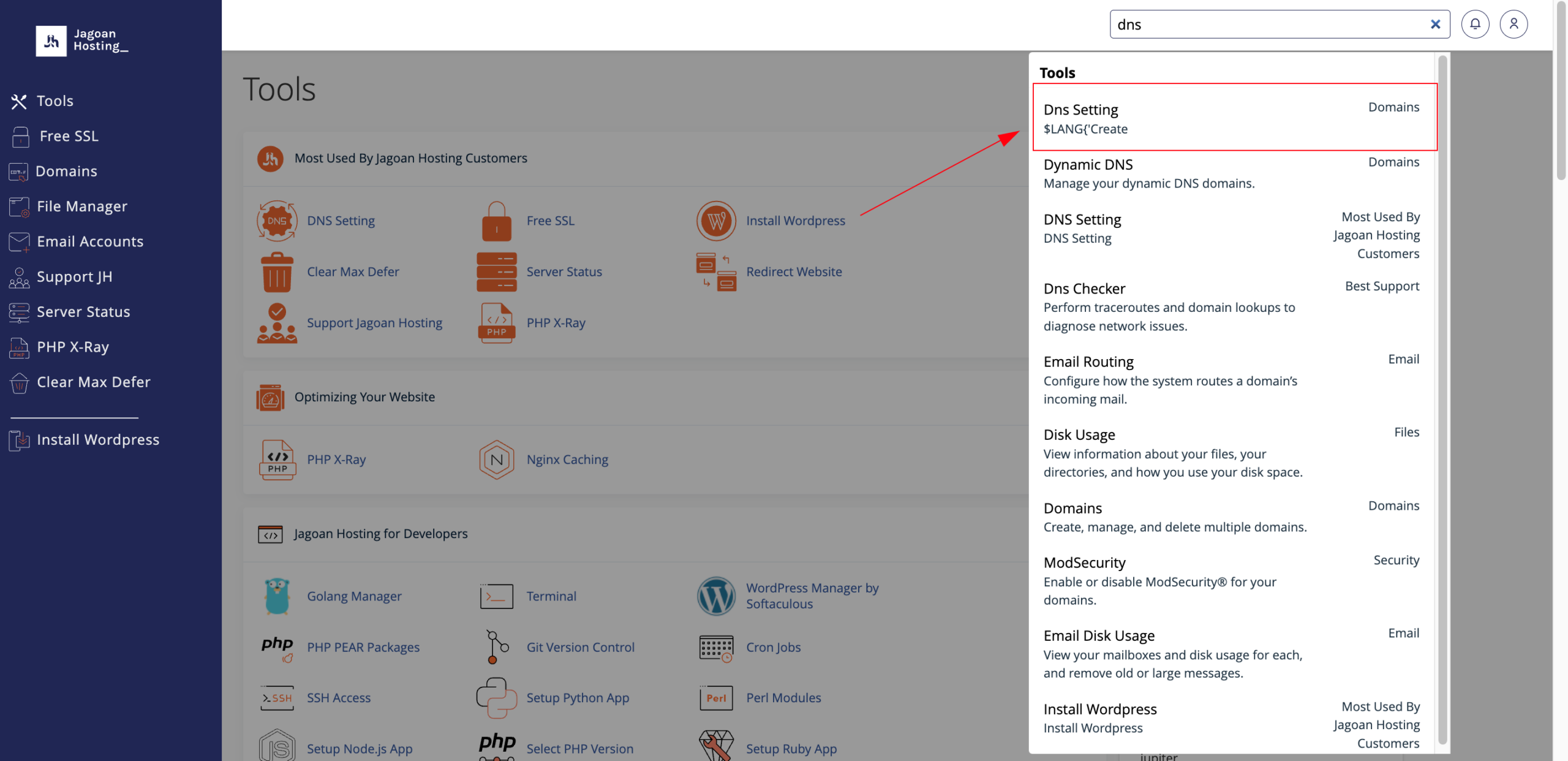The height and width of the screenshot is (761, 1568).
Task: Click the notifications bell icon
Action: [1475, 25]
